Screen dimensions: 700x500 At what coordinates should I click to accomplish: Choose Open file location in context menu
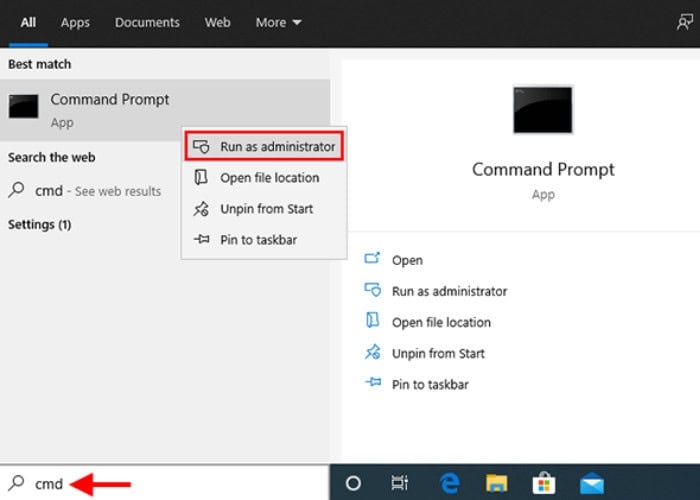pos(264,178)
